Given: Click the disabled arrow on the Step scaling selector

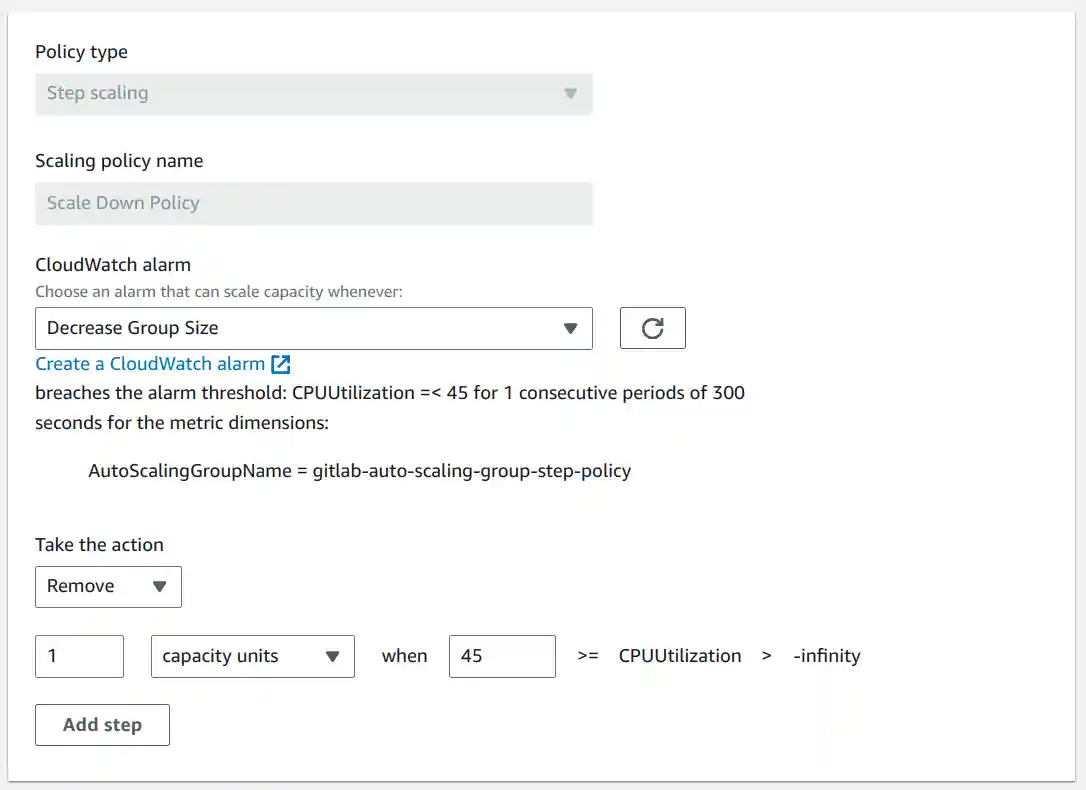Looking at the screenshot, I should [570, 93].
